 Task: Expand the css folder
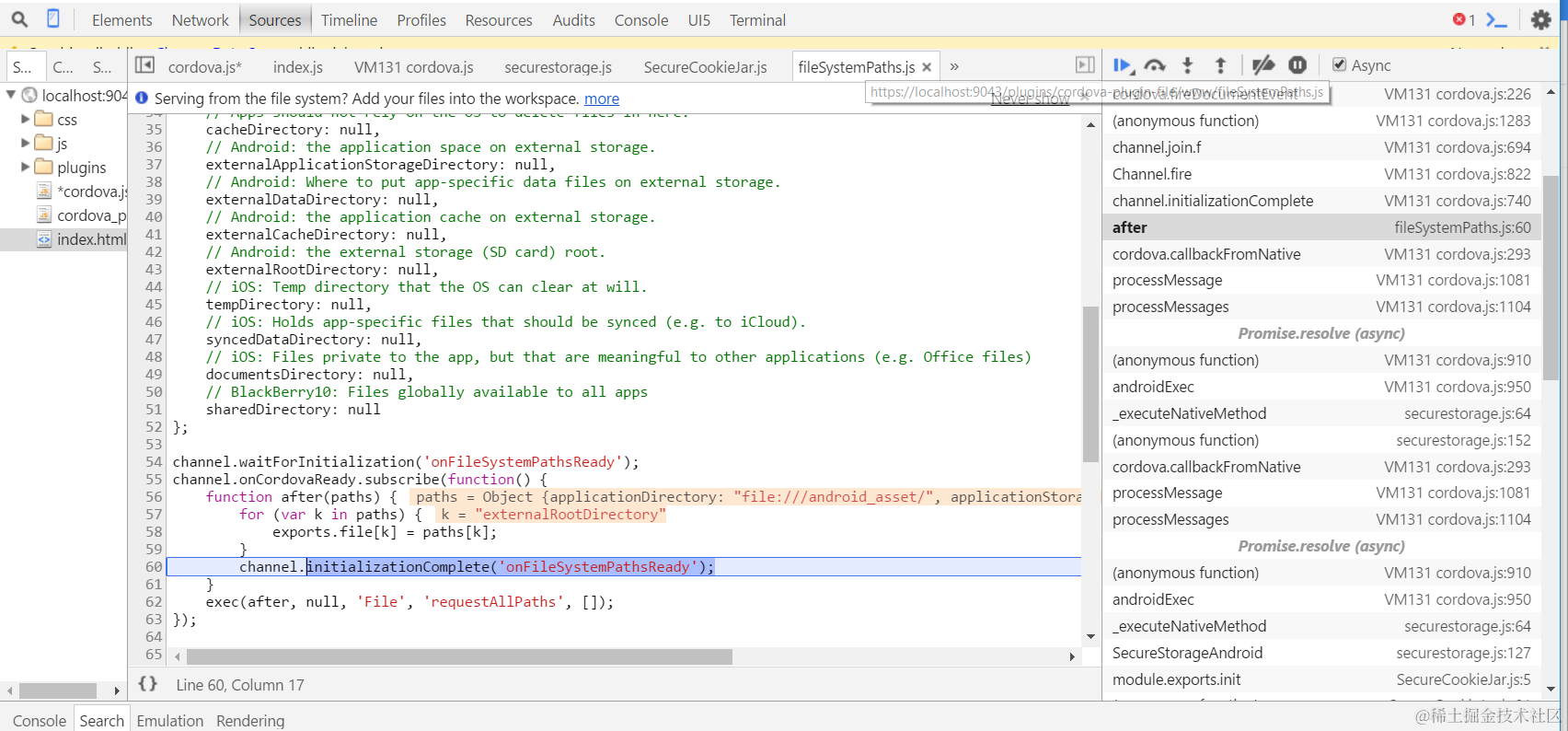point(26,119)
